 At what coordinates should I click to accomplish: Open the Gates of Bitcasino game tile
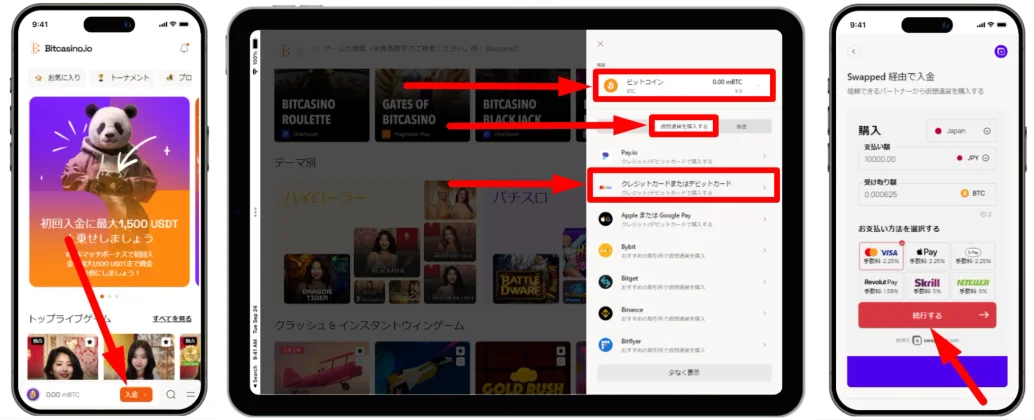[422, 105]
